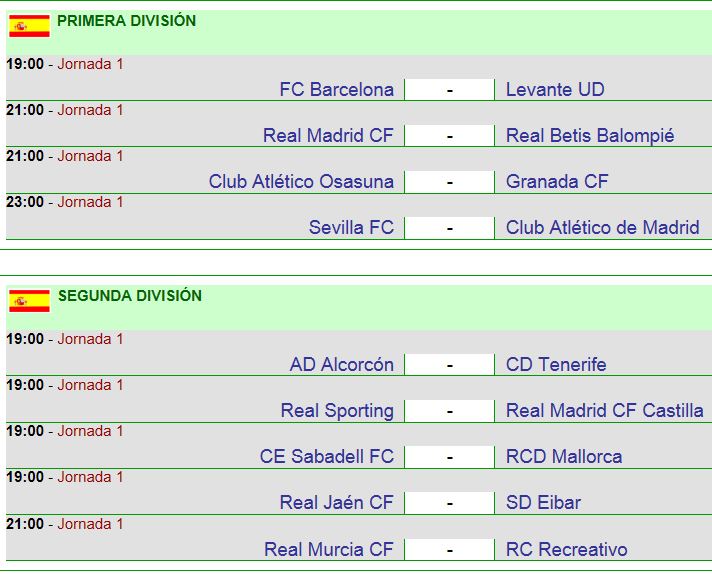Click the CE Sabadell FC link

pos(326,456)
